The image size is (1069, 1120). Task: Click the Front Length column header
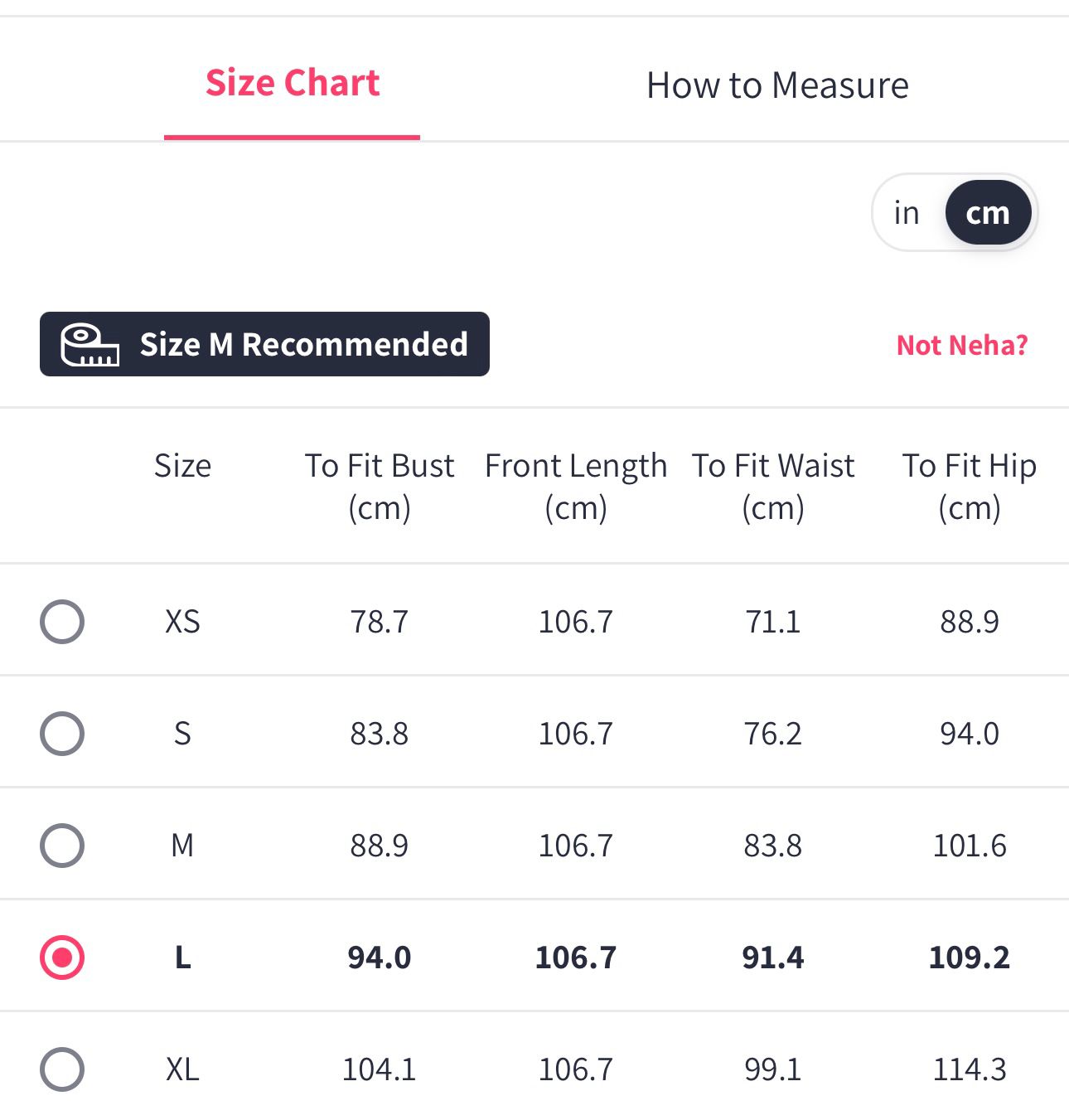[x=576, y=486]
